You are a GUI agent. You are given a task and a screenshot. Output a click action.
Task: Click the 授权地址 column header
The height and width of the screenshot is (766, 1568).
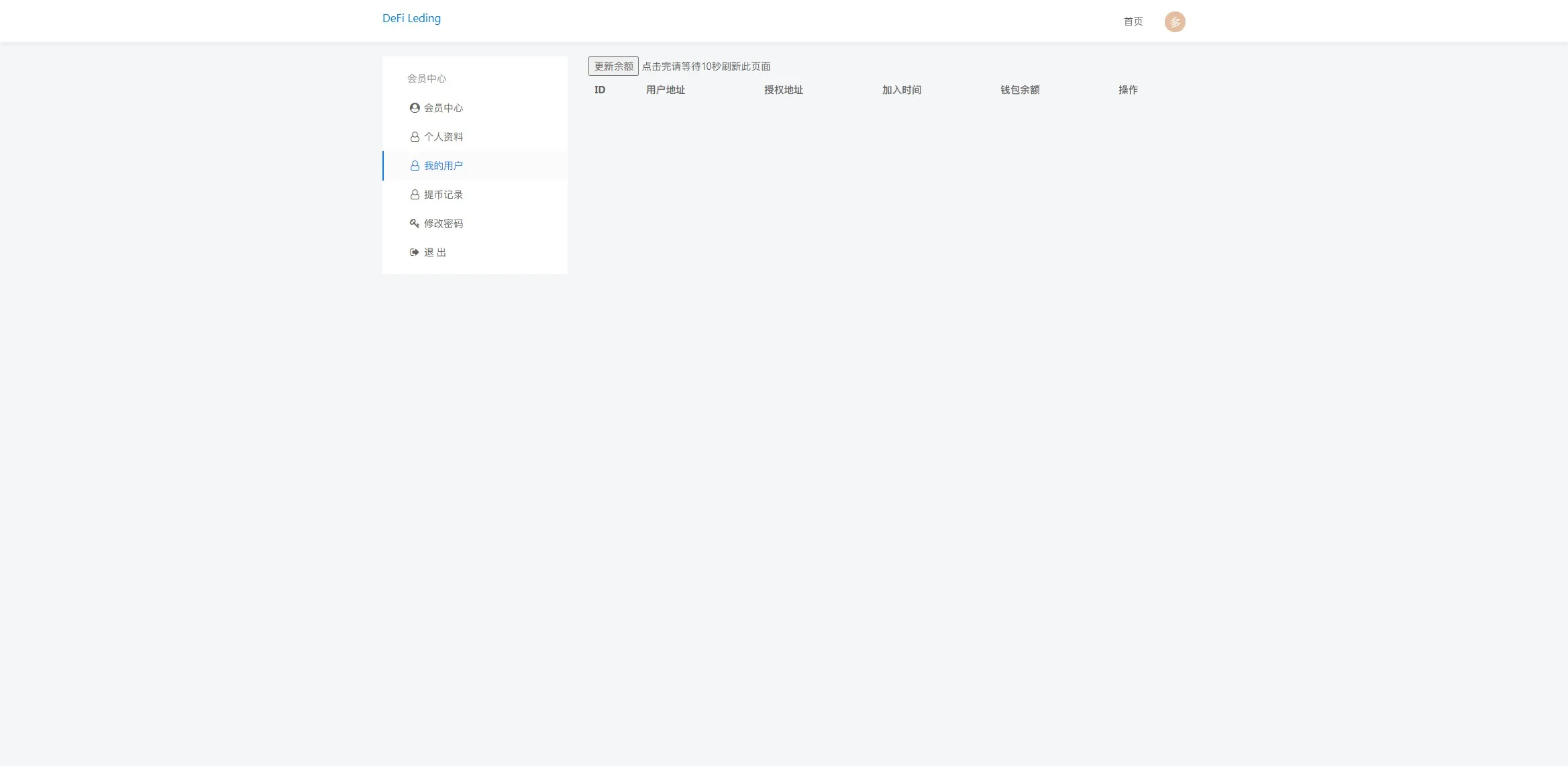(784, 90)
